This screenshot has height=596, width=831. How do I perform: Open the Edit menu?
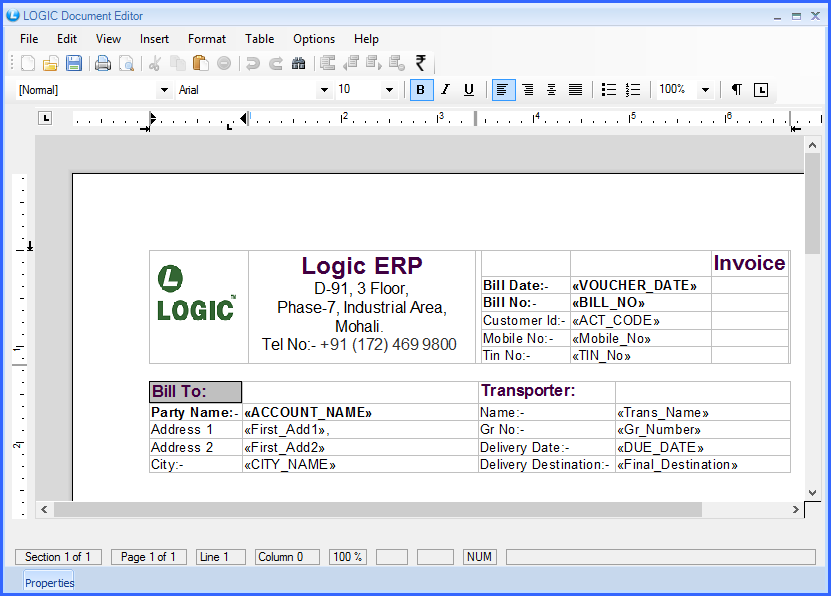[x=67, y=39]
